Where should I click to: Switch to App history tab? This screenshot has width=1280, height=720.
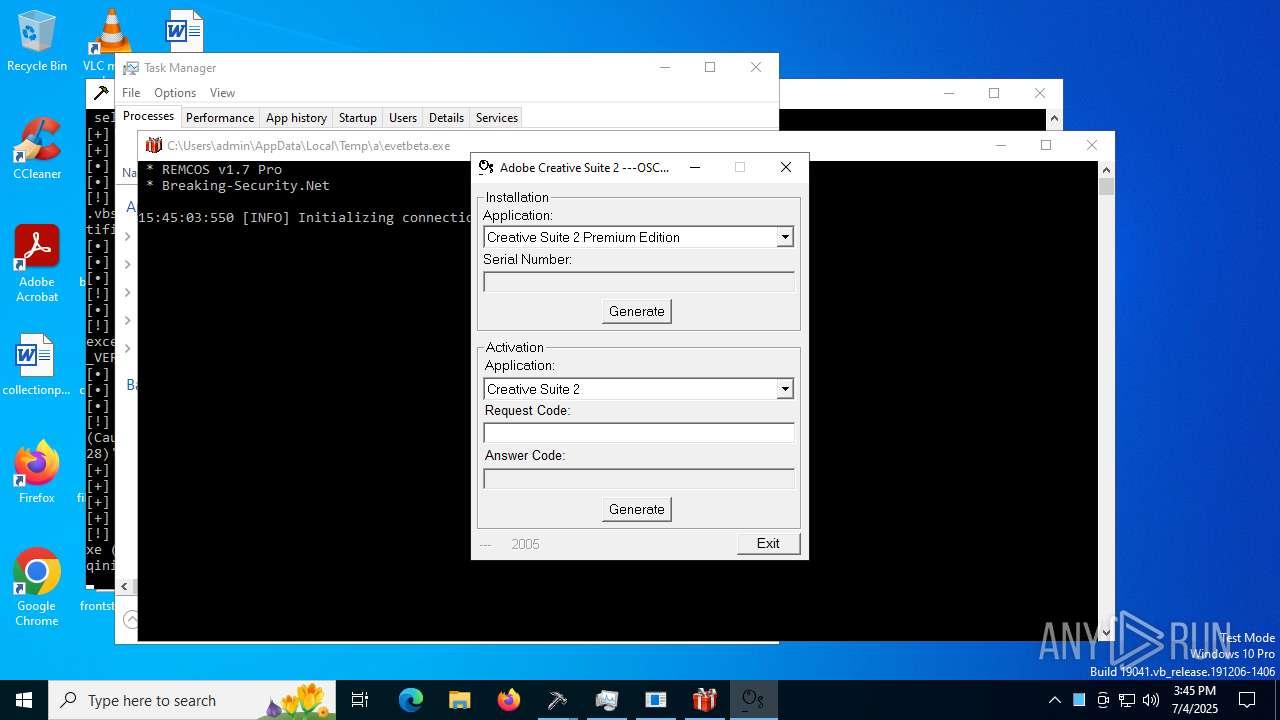pos(296,118)
